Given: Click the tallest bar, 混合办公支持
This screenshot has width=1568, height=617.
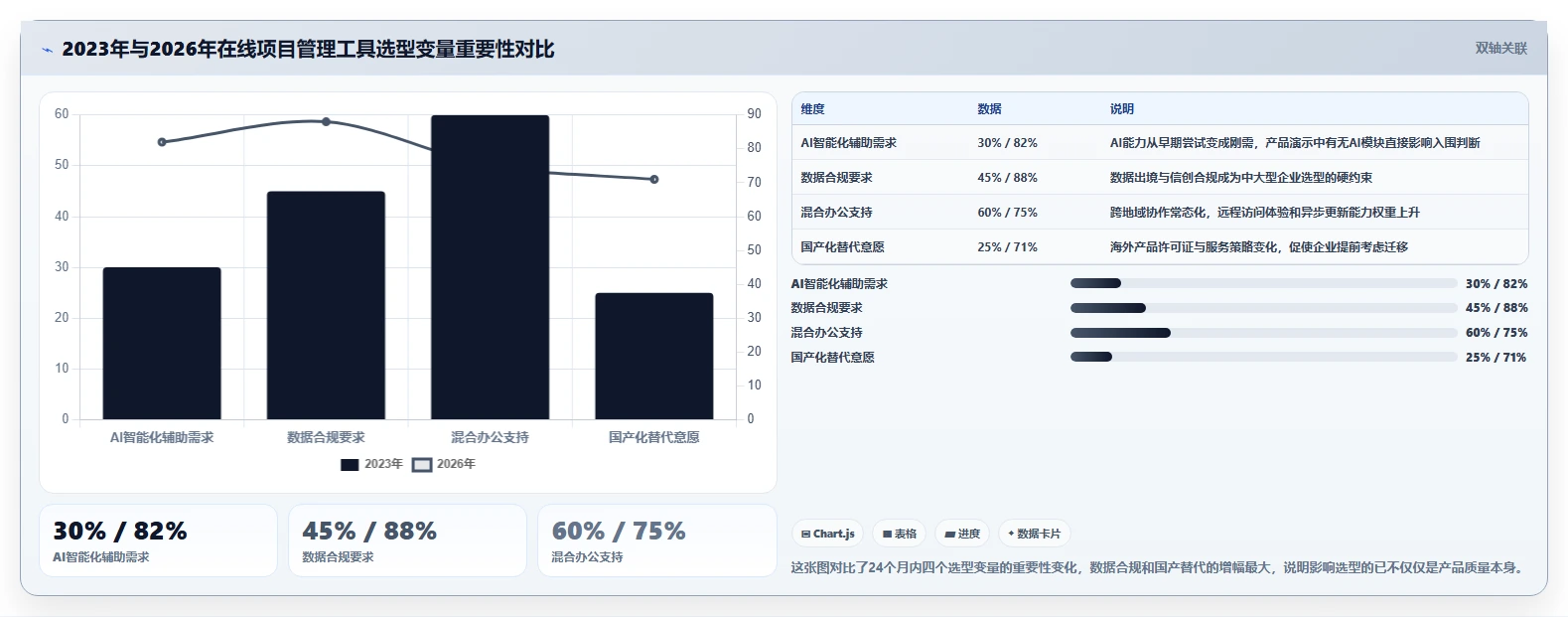Looking at the screenshot, I should click(490, 267).
